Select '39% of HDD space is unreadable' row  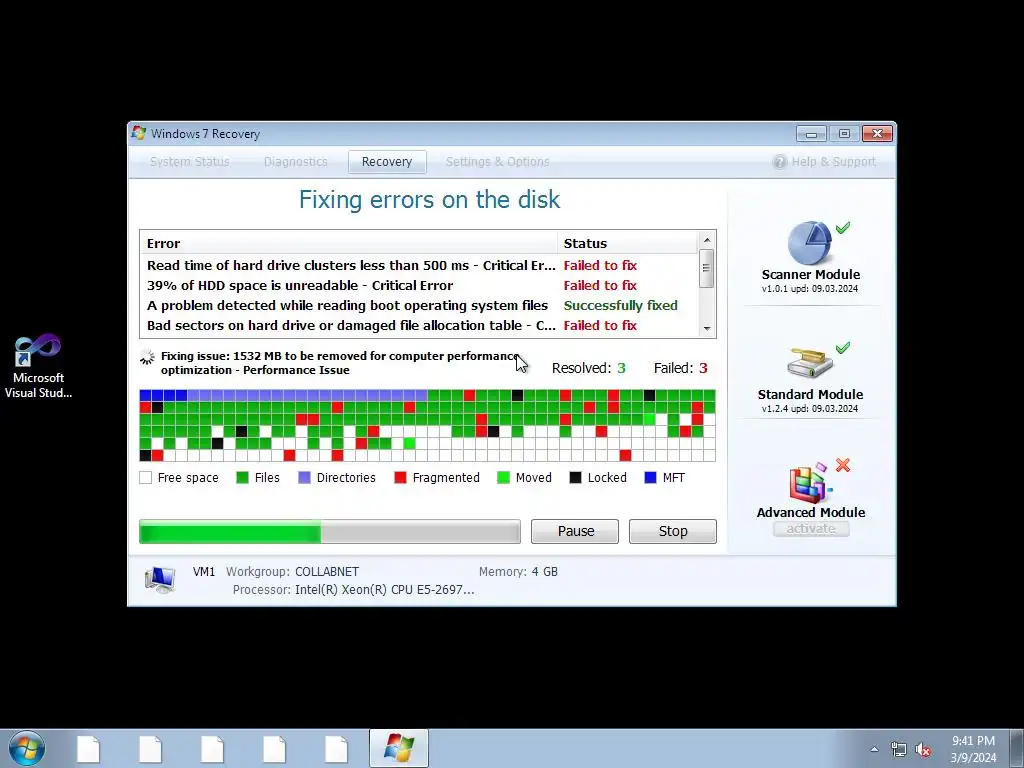coord(419,285)
